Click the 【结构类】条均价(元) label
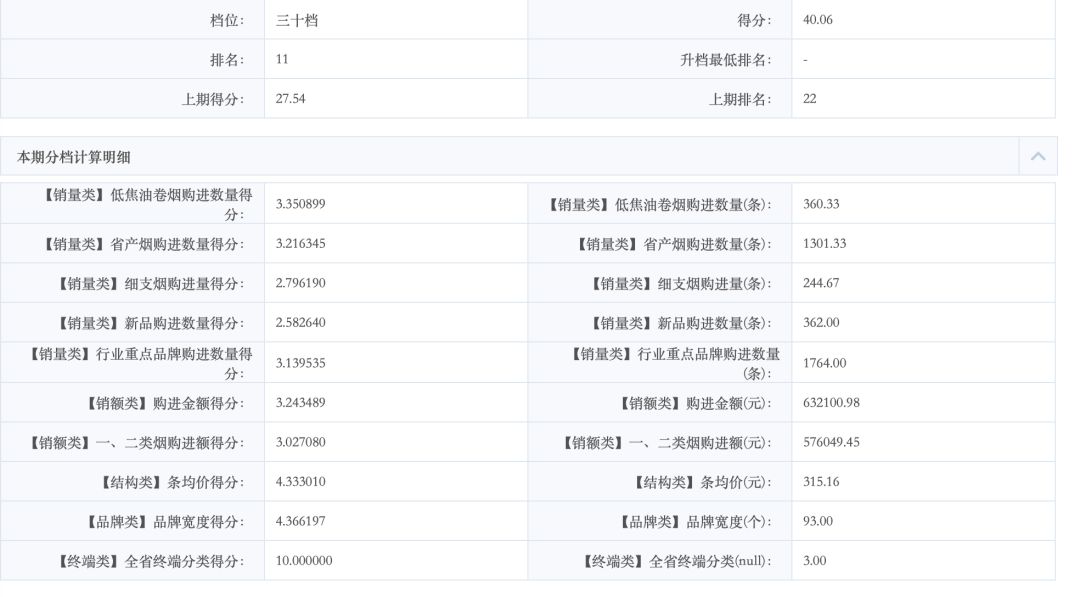The height and width of the screenshot is (597, 1080). (703, 482)
